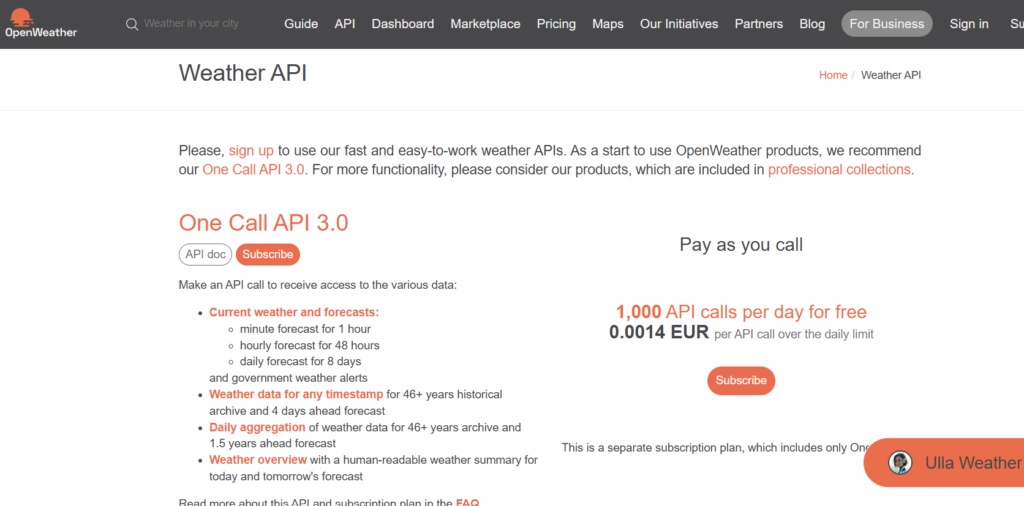Open 'Current weather and forecasts' link

point(294,312)
